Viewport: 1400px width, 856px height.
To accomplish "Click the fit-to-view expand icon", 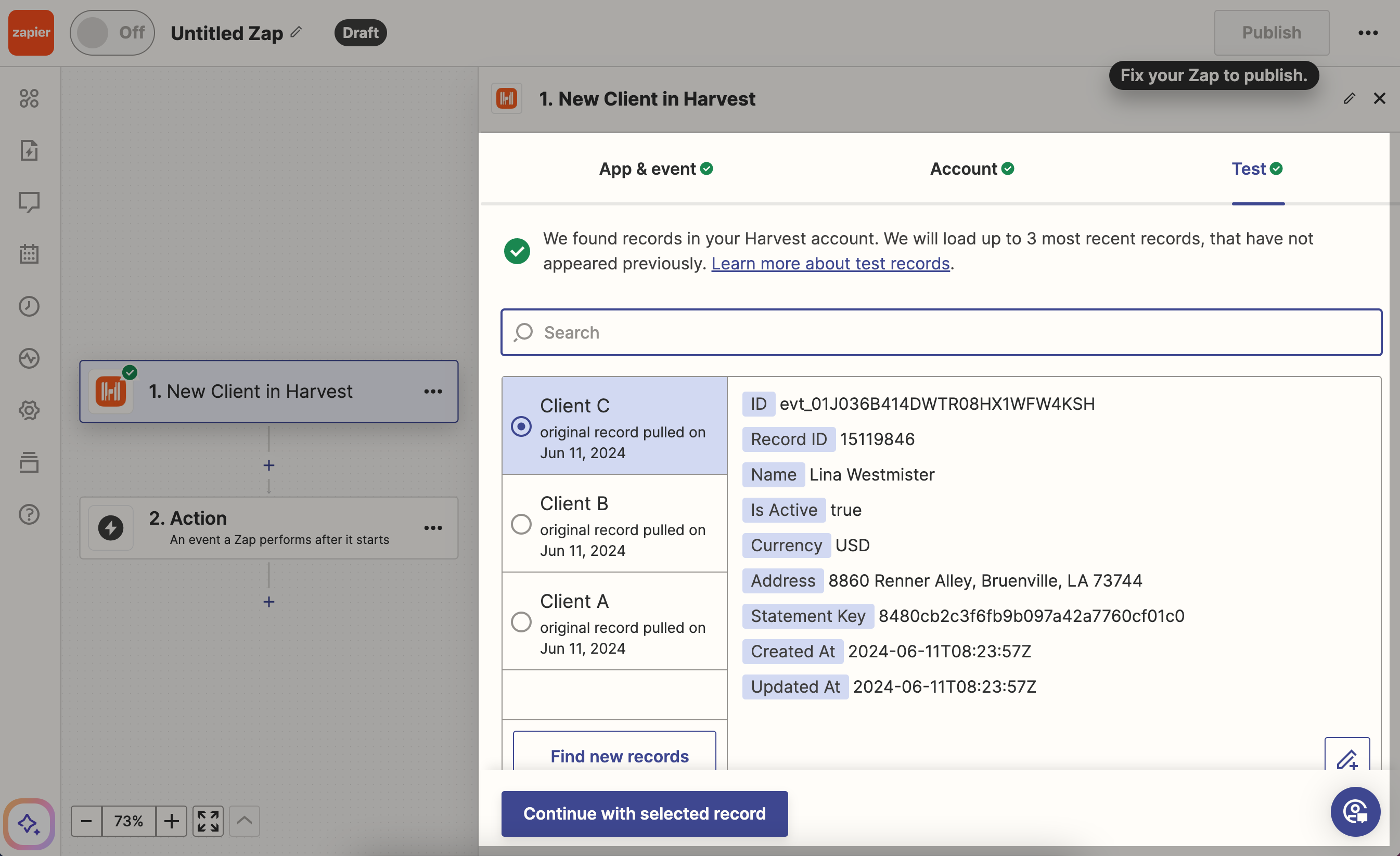I will click(208, 821).
